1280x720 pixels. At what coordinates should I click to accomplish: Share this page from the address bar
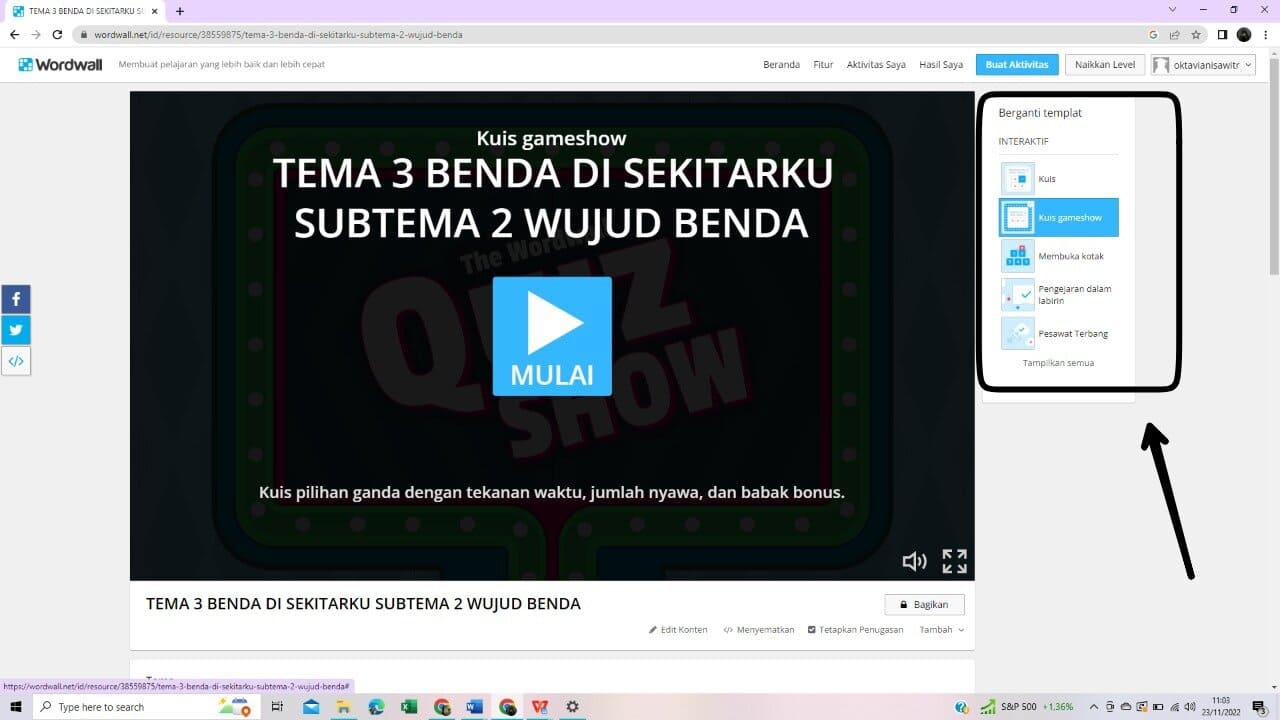click(x=1176, y=34)
